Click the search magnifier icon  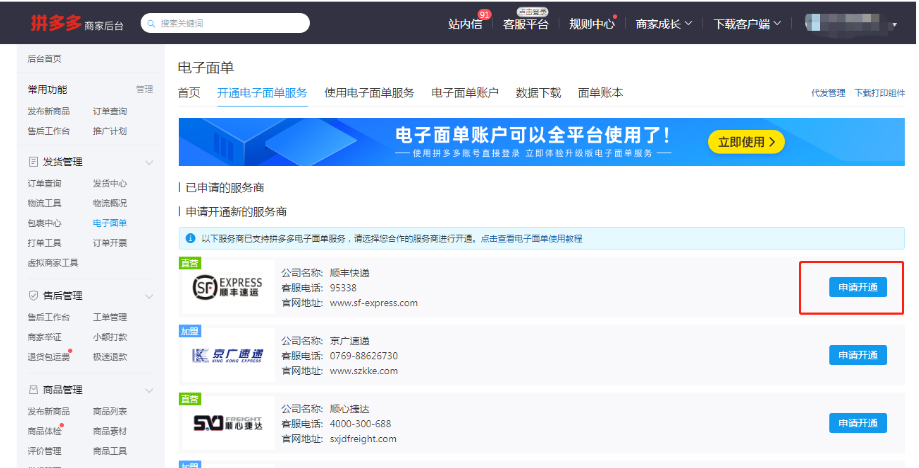click(151, 23)
